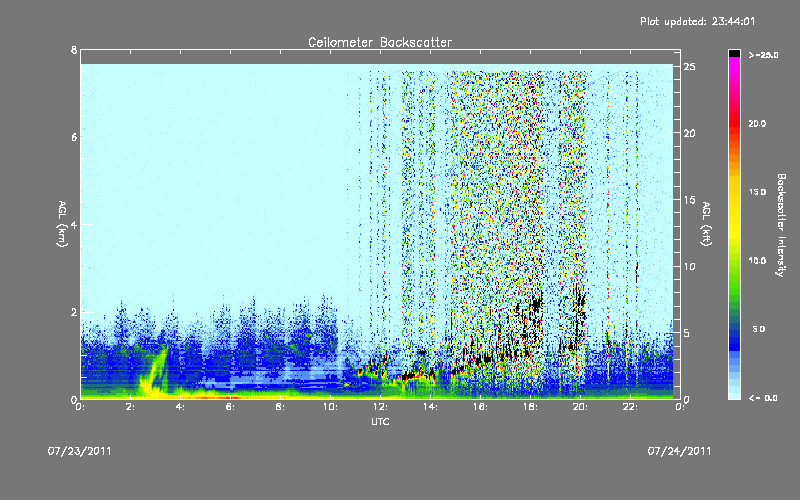Click the 07/24/2011 end date
Image resolution: width=800 pixels, height=500 pixels.
(x=679, y=451)
